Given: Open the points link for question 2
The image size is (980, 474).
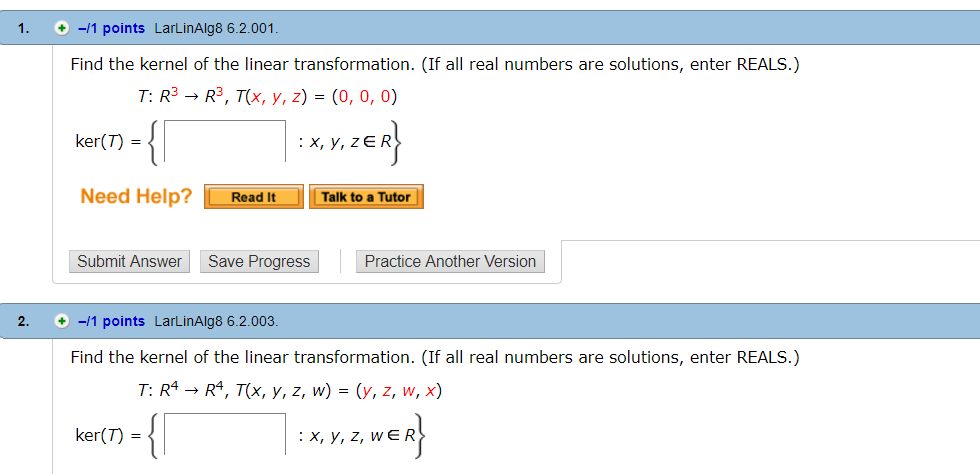Looking at the screenshot, I should 111,321.
